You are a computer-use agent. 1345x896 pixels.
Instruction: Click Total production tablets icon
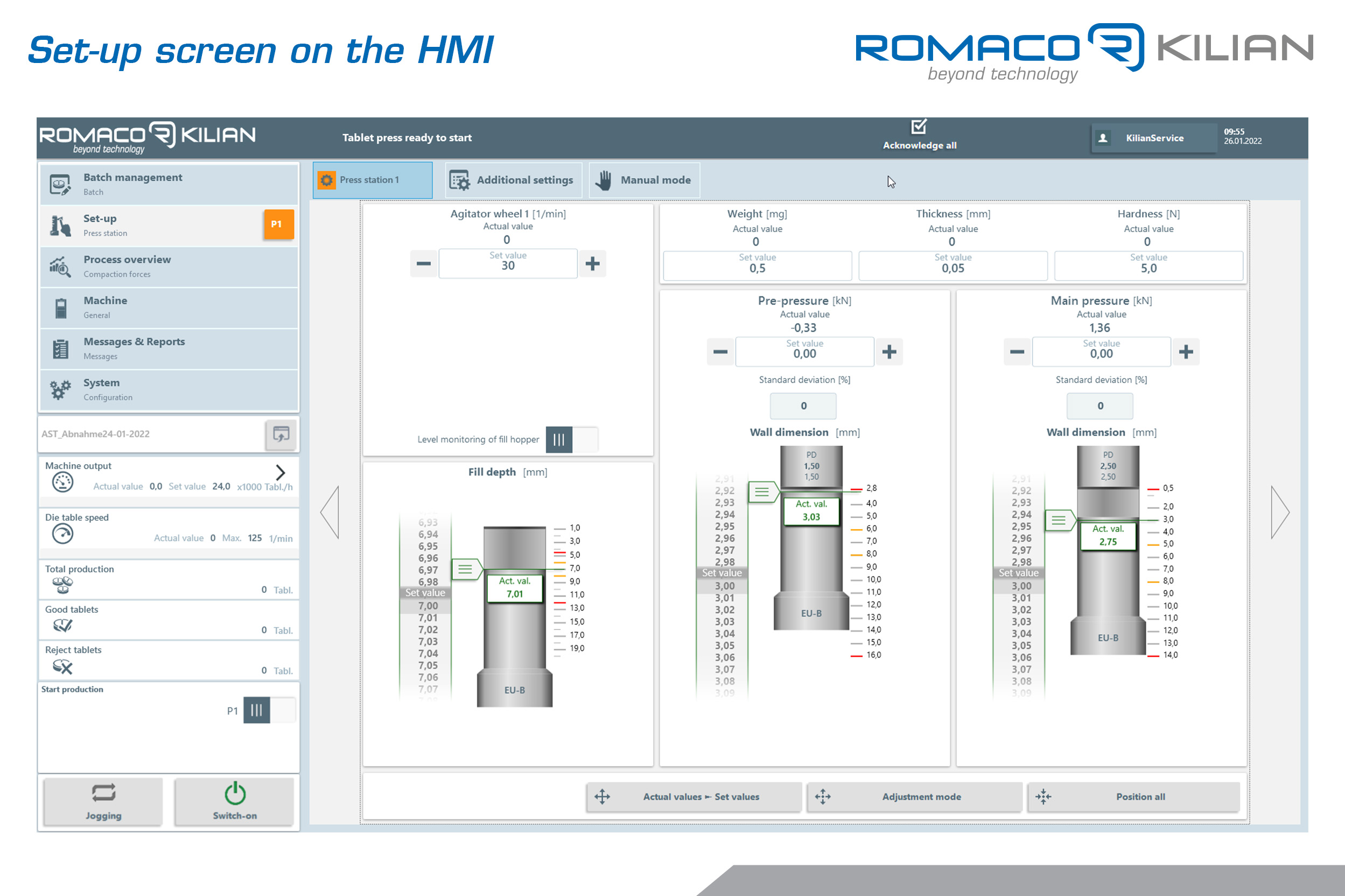pos(62,585)
